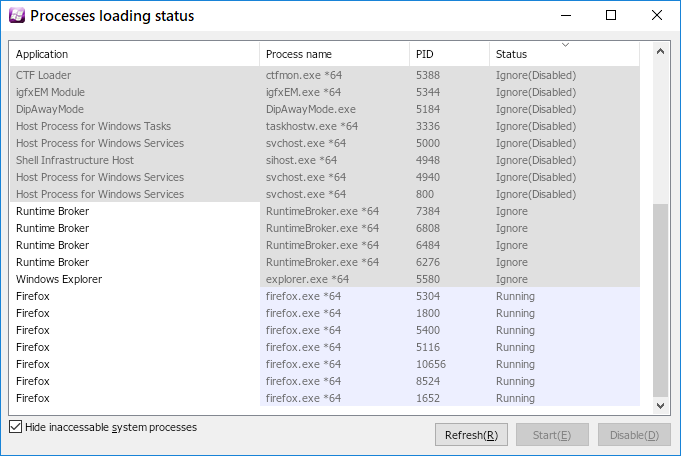Sort by the Application column header
Image resolution: width=681 pixels, height=456 pixels.
pyautogui.click(x=135, y=54)
